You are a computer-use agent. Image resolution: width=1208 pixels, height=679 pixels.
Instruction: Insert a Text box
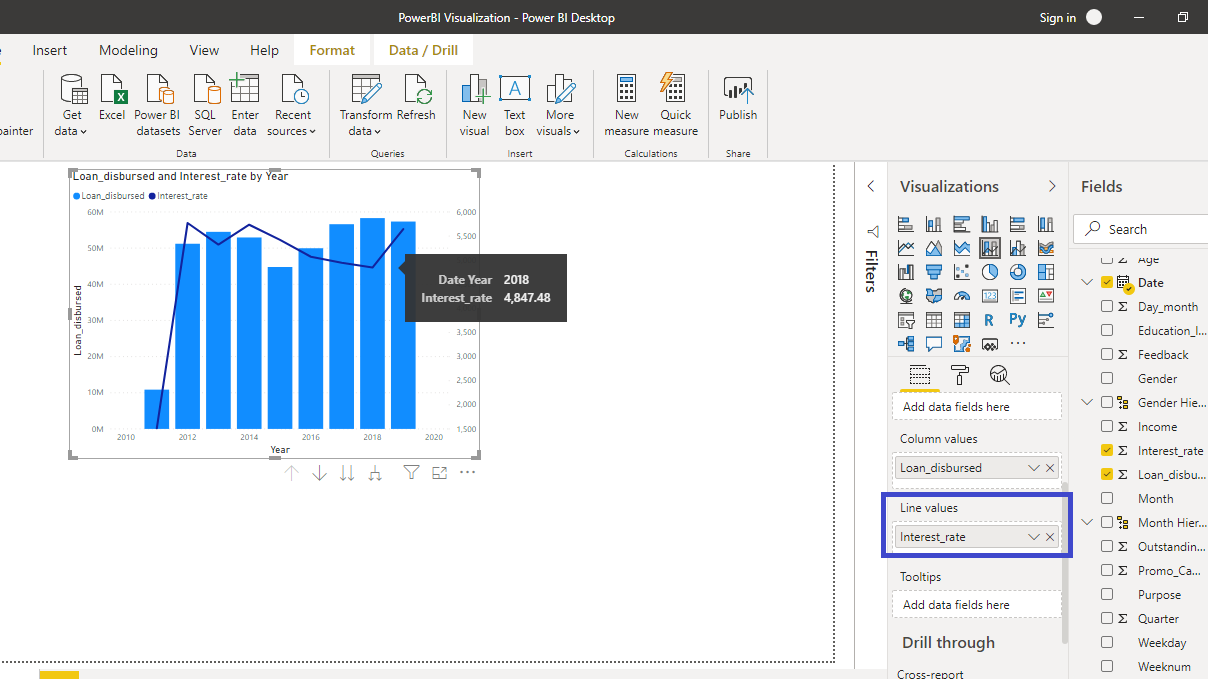515,105
